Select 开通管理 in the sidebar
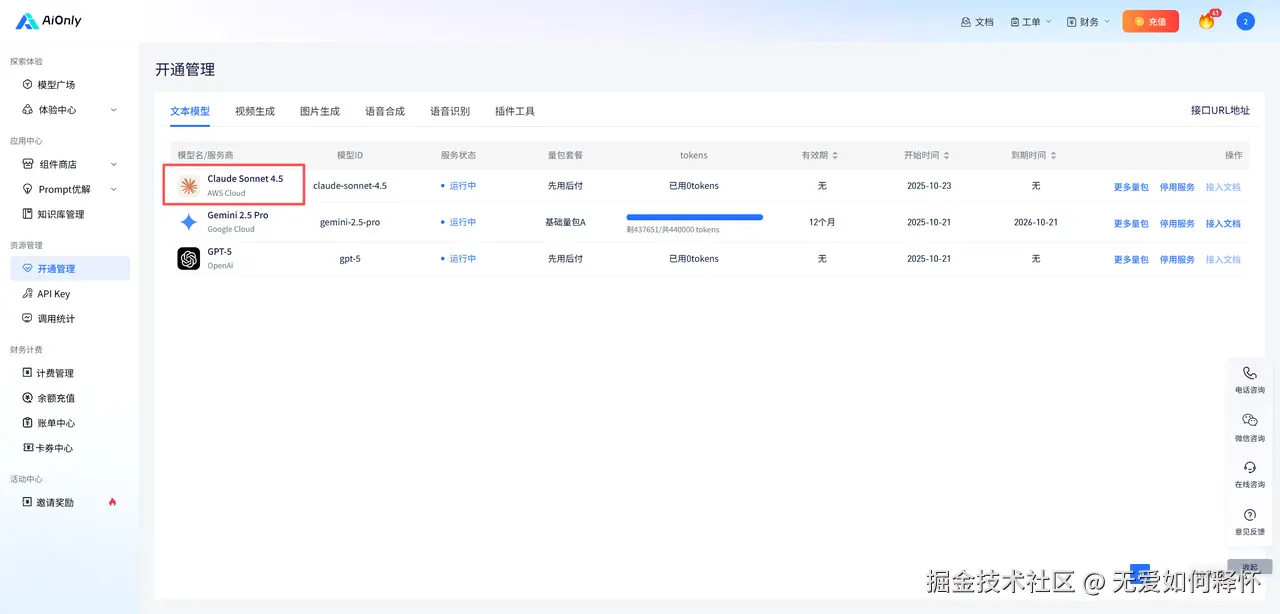Viewport: 1280px width, 614px height. tap(69, 268)
